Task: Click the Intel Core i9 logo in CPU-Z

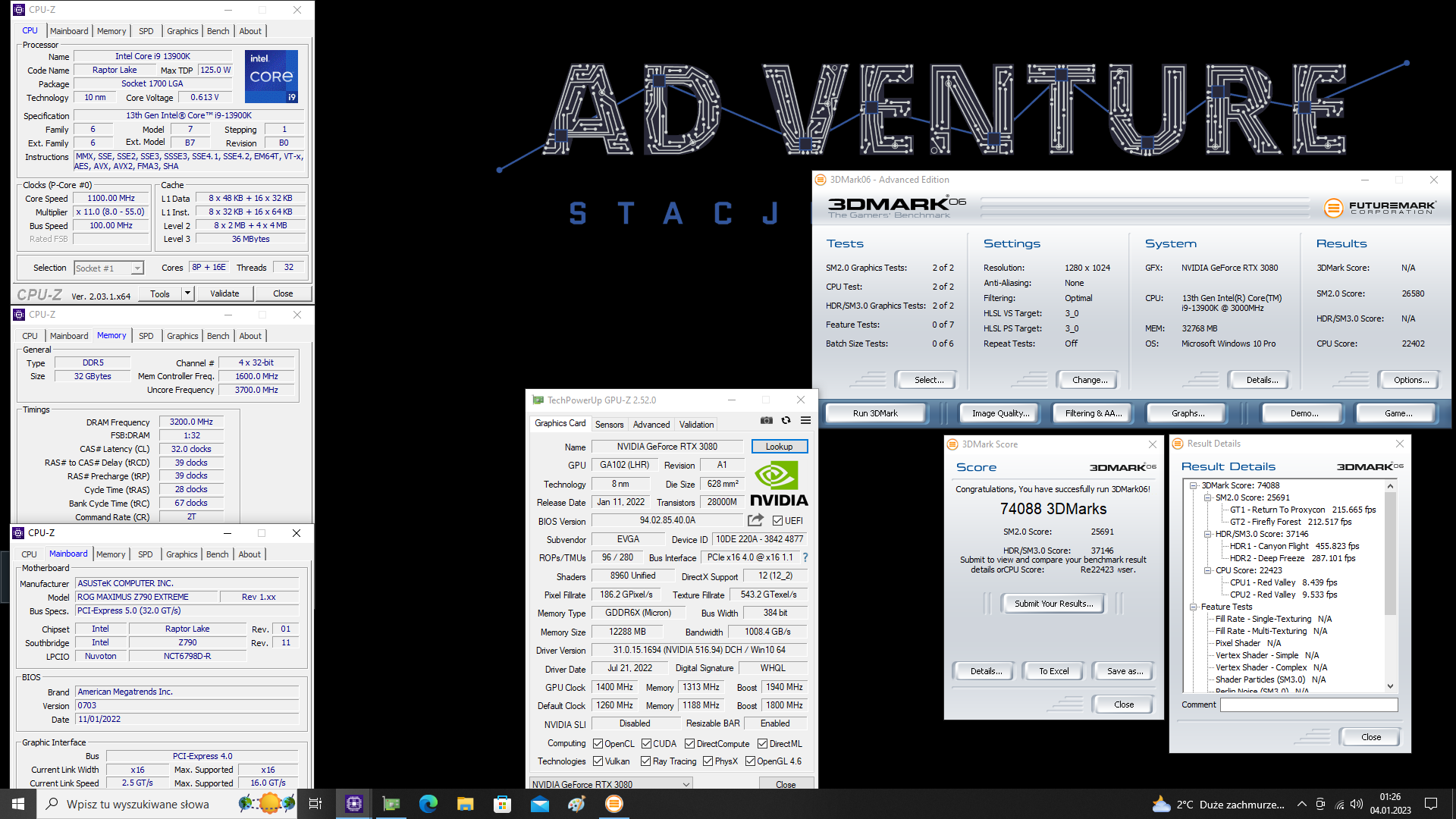Action: tap(271, 77)
